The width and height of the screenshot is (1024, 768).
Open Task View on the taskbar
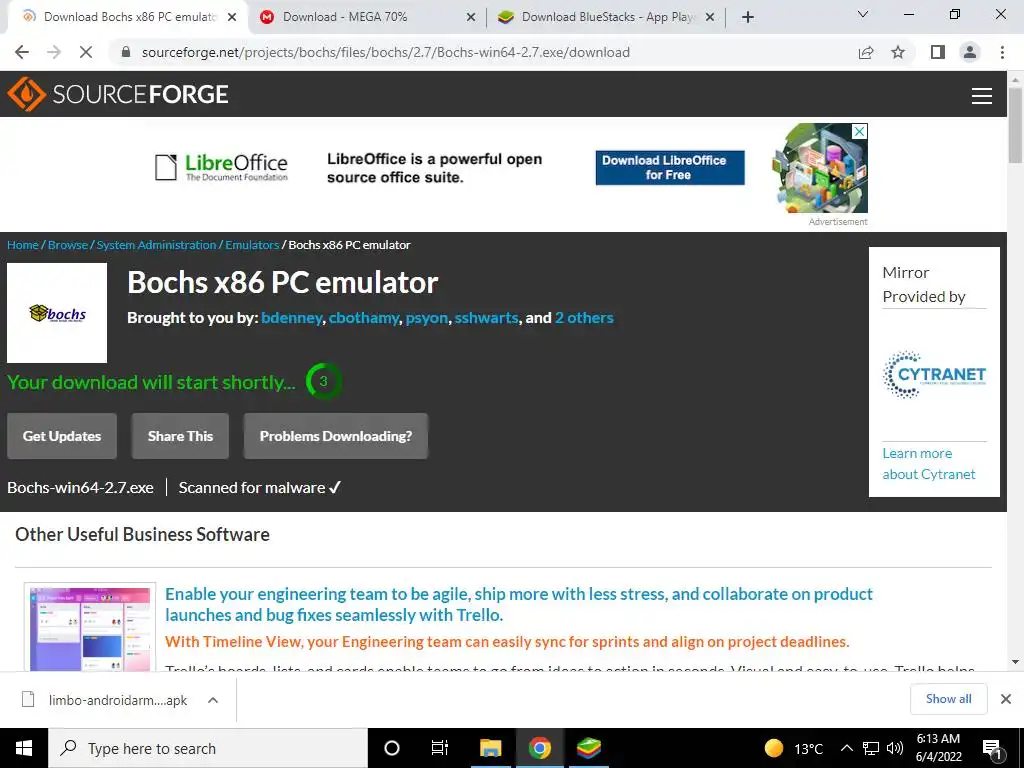440,748
